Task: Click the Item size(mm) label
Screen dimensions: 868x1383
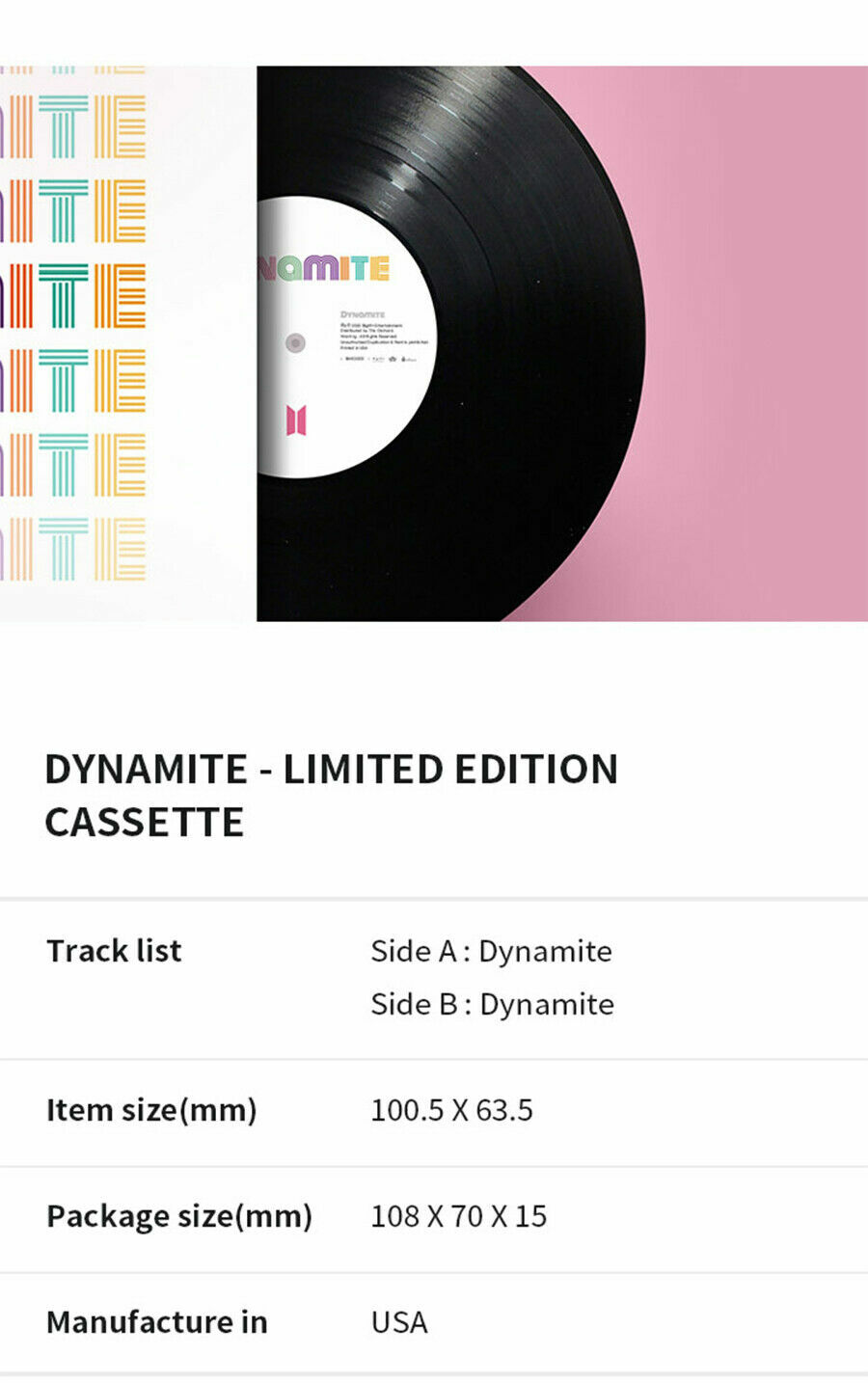Action: pyautogui.click(x=151, y=1110)
